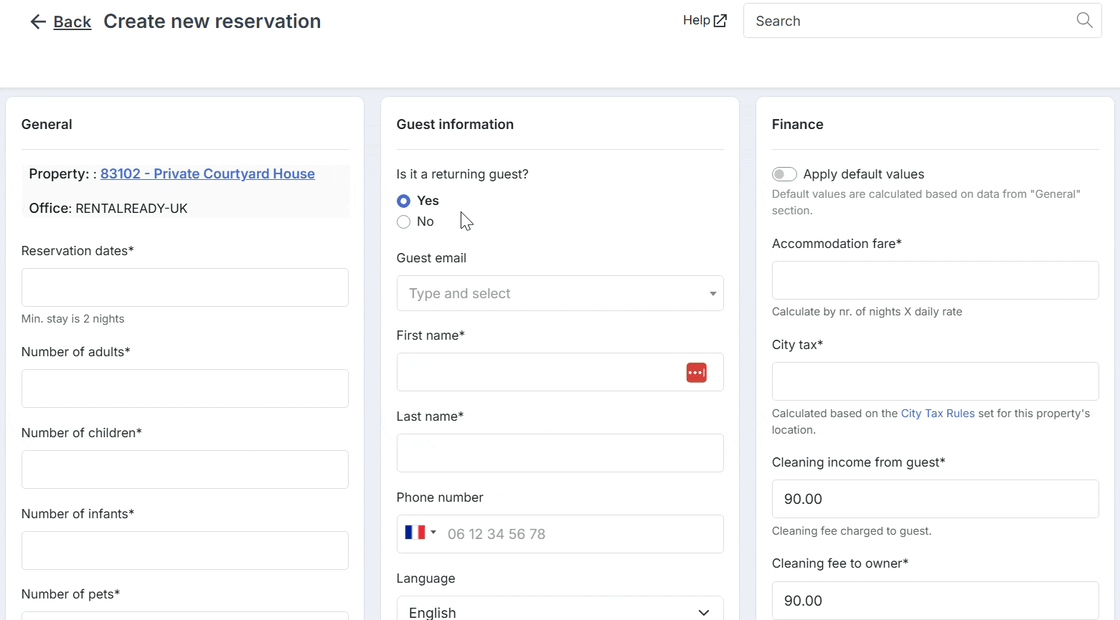The height and width of the screenshot is (620, 1120).
Task: Click the Last name input field
Action: [560, 453]
